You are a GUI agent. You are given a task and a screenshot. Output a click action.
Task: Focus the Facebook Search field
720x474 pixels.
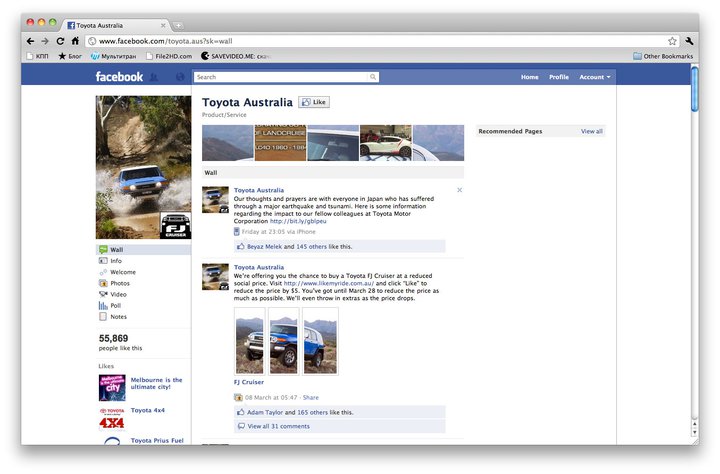(x=282, y=77)
